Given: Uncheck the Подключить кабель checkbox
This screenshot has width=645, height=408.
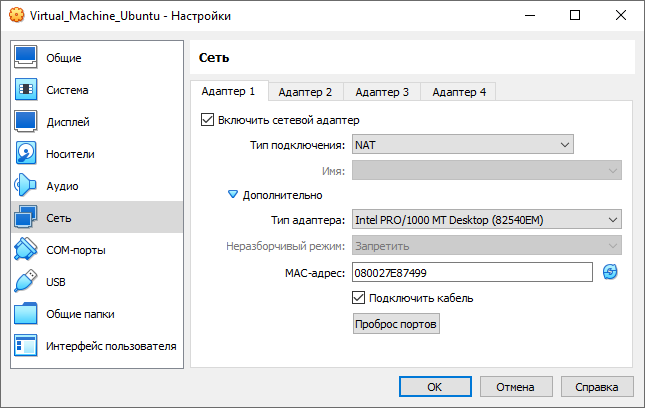Looking at the screenshot, I should click(x=360, y=298).
